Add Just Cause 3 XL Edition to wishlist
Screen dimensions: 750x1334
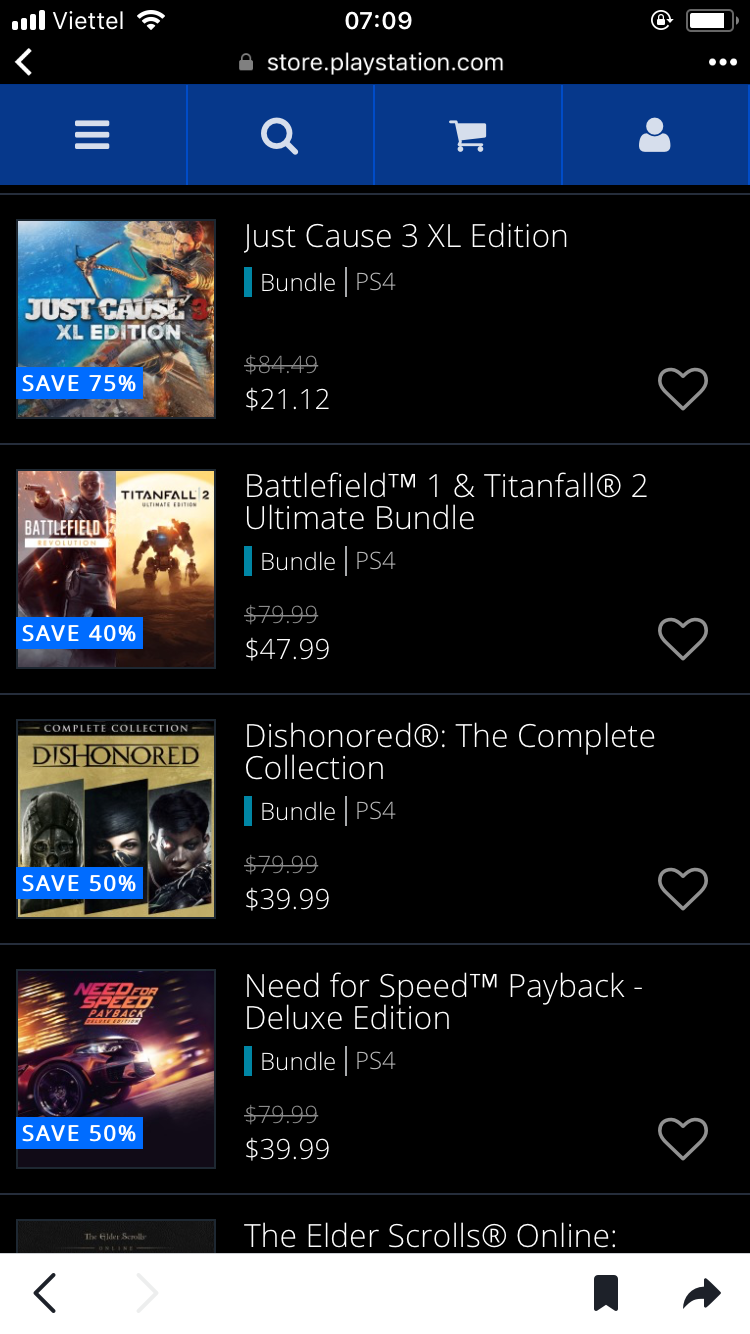[x=683, y=388]
